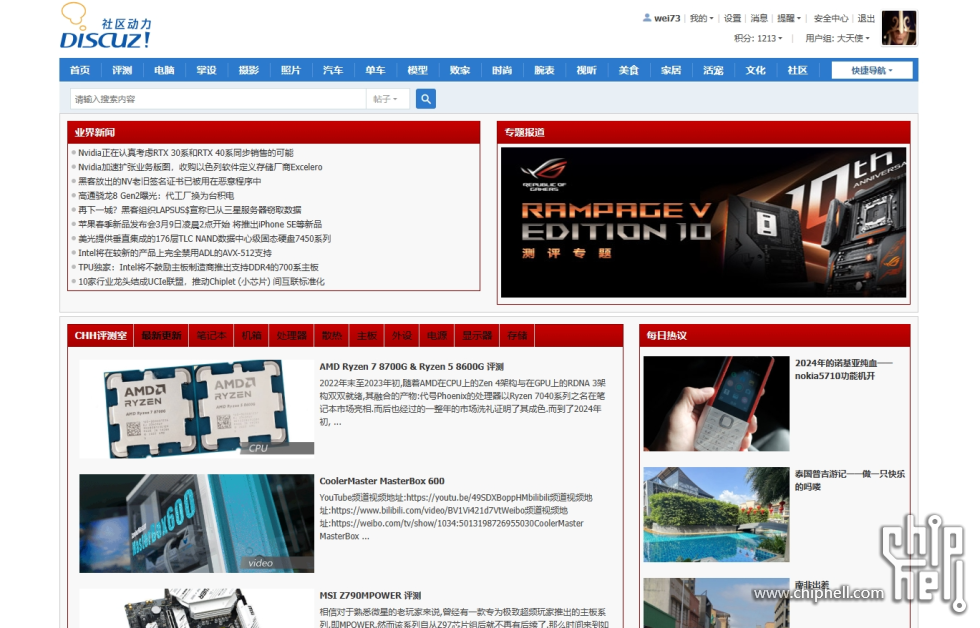Open the Discuz! logo homepage link

pos(106,26)
